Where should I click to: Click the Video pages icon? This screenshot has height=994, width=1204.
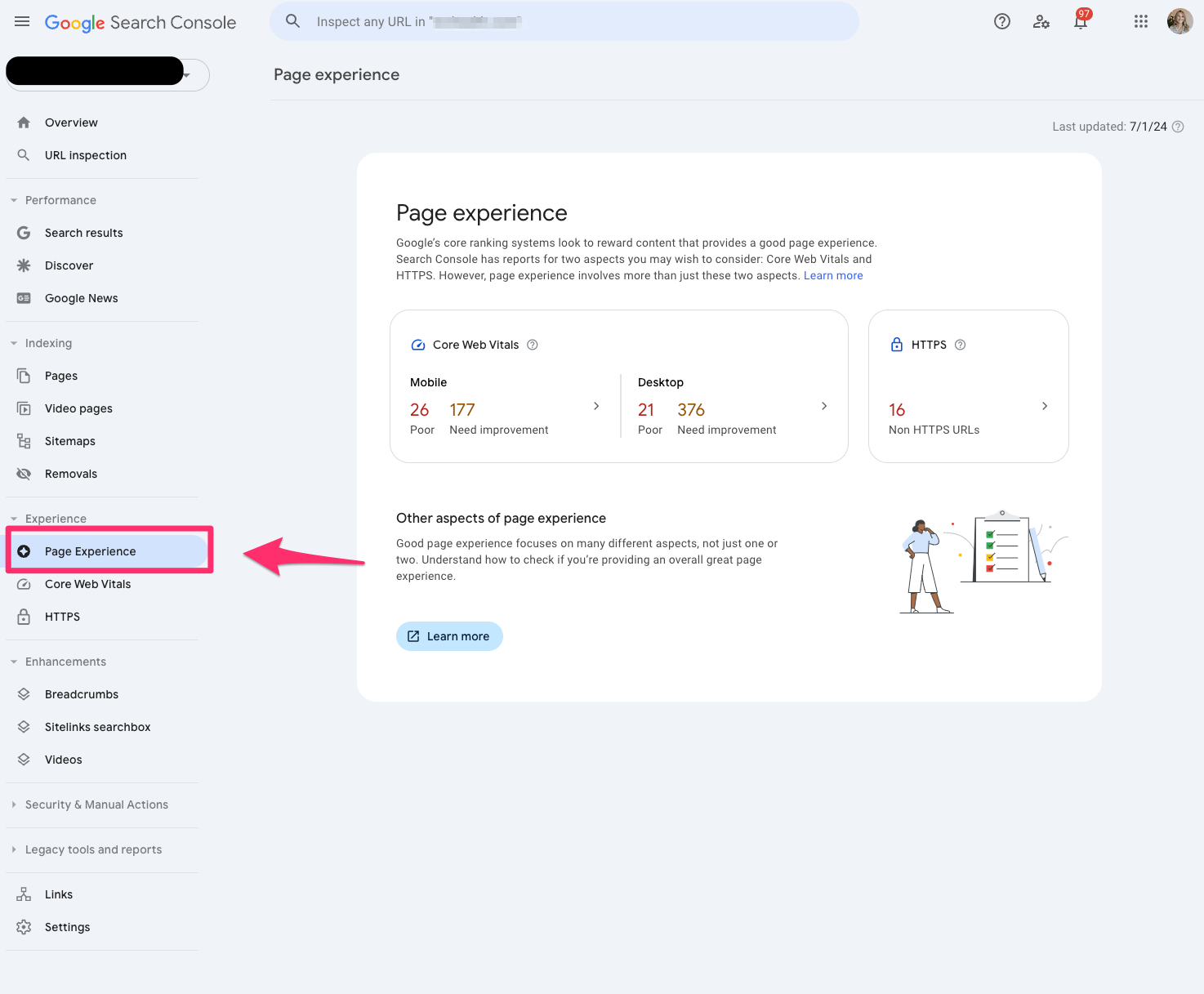pyautogui.click(x=24, y=408)
